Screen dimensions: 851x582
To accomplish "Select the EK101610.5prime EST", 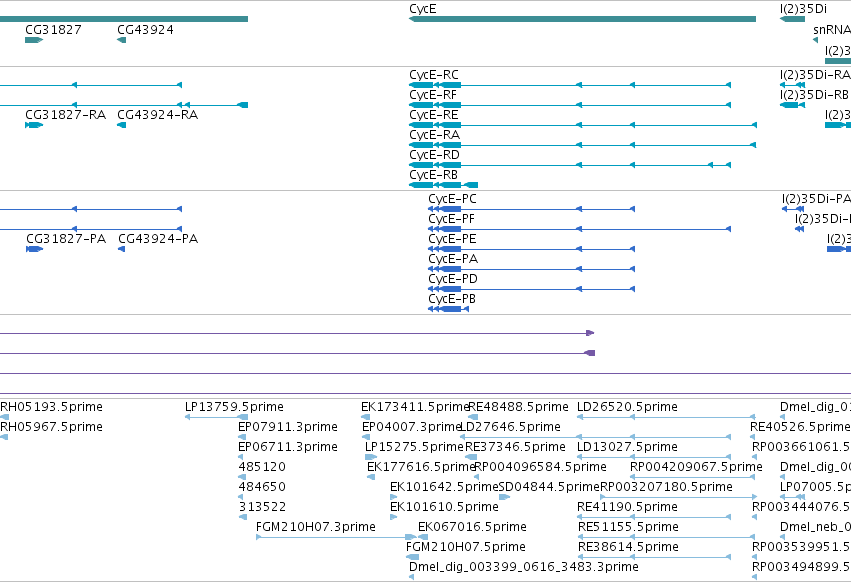I will click(x=394, y=517).
